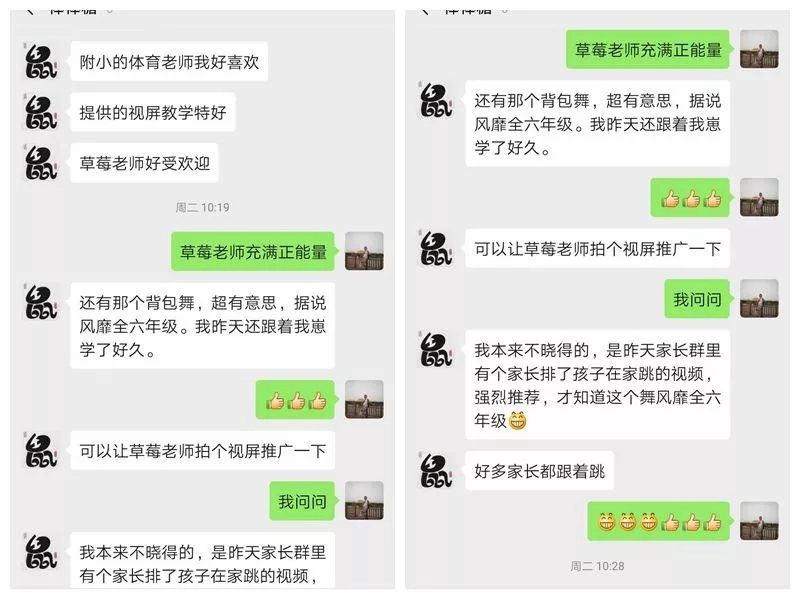Tap contact avatar beside 好多家长都跟着跳
Viewport: 800px width, 600px height.
pos(436,471)
